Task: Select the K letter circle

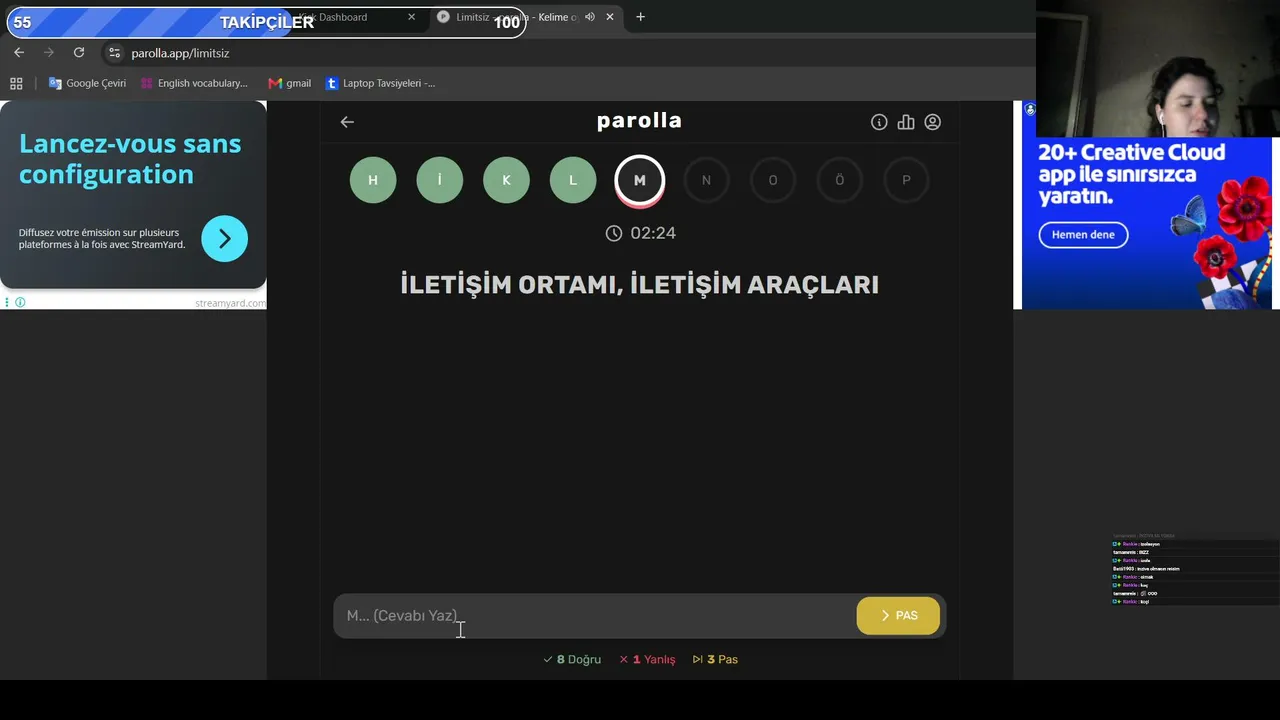Action: coord(506,180)
